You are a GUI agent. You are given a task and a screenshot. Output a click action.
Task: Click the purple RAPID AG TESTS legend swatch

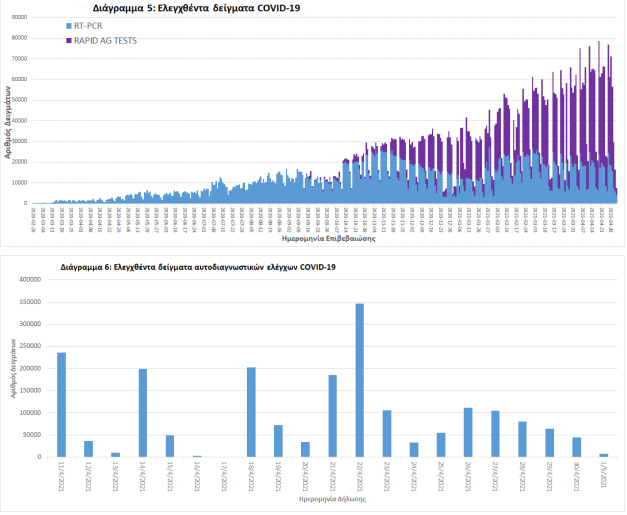pos(68,40)
